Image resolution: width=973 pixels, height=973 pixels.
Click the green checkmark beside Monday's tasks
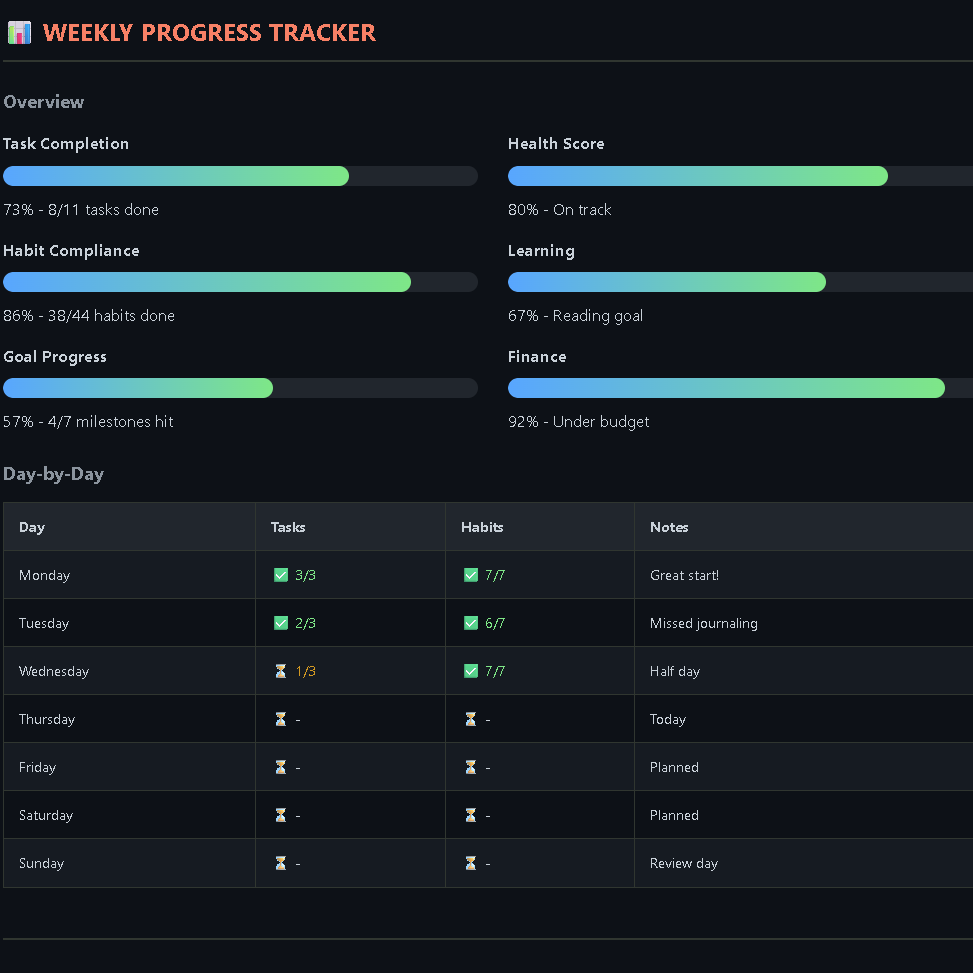[281, 575]
